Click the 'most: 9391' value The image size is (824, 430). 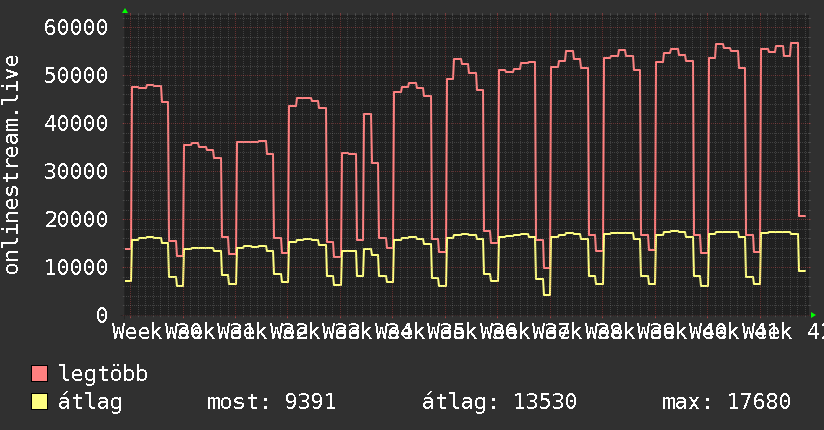tap(271, 402)
